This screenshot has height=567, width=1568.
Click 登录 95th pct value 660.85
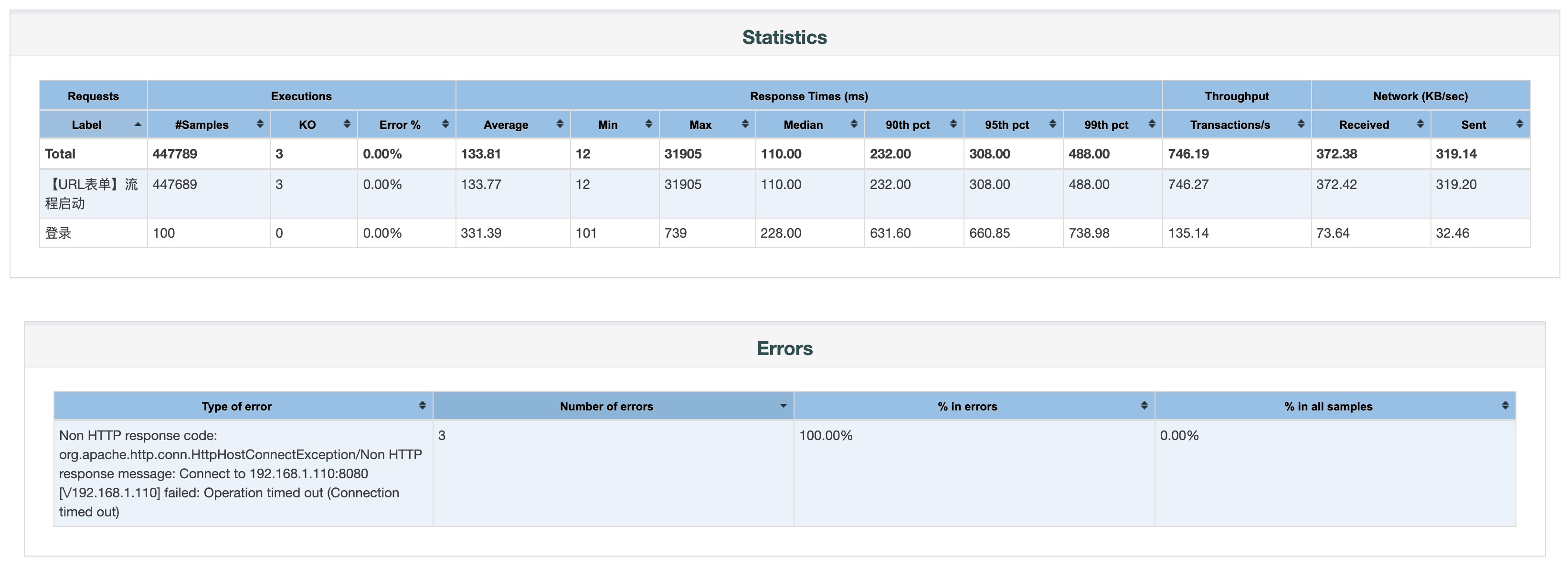point(990,233)
